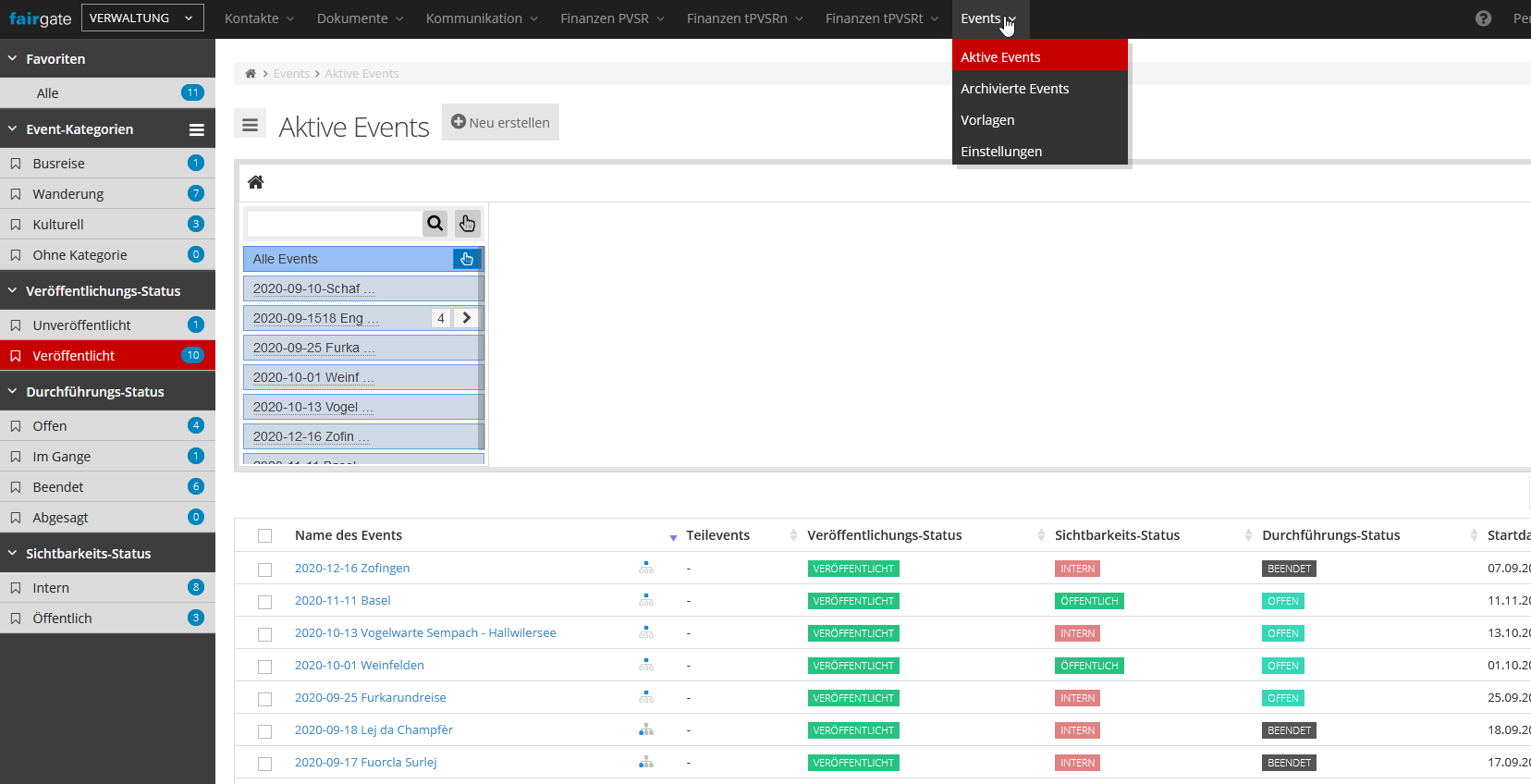Click the help question mark icon
Image resolution: width=1531 pixels, height=784 pixels.
click(1483, 18)
